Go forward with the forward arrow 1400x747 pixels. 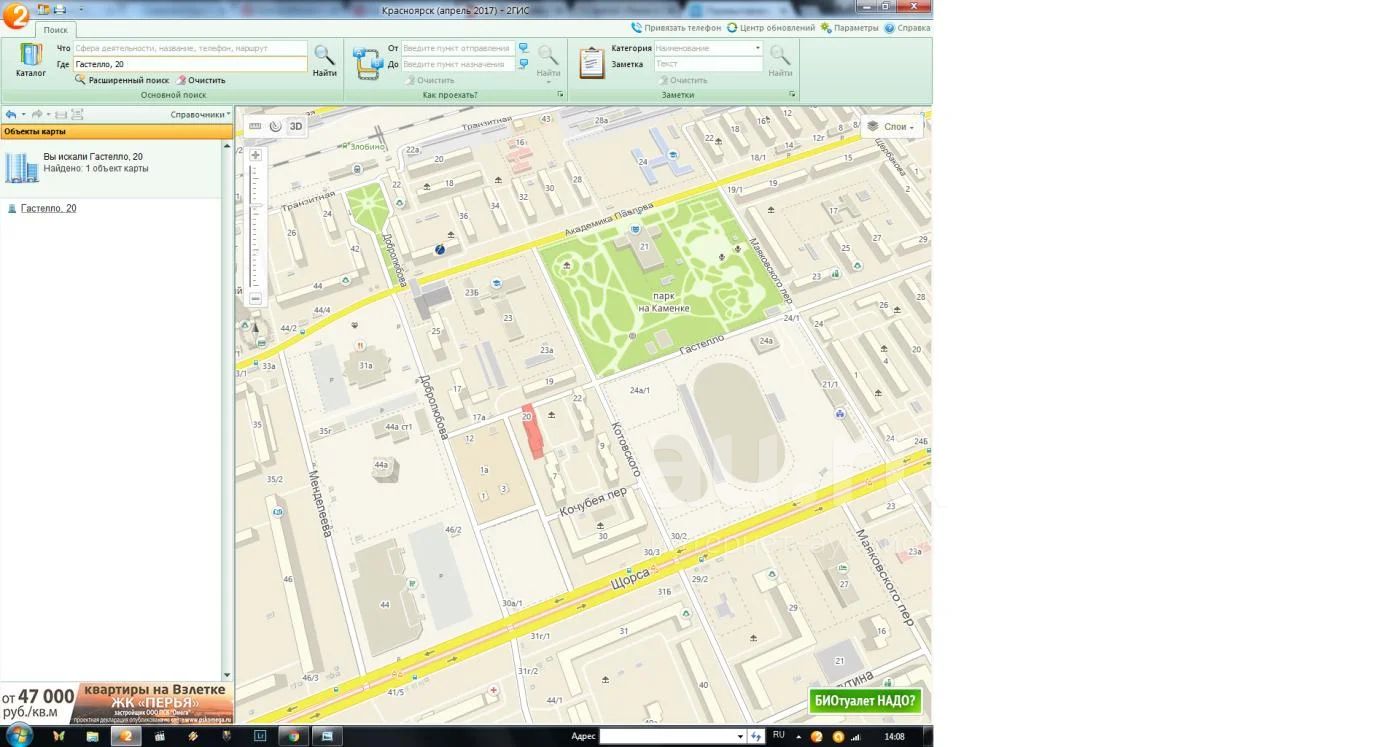point(37,114)
